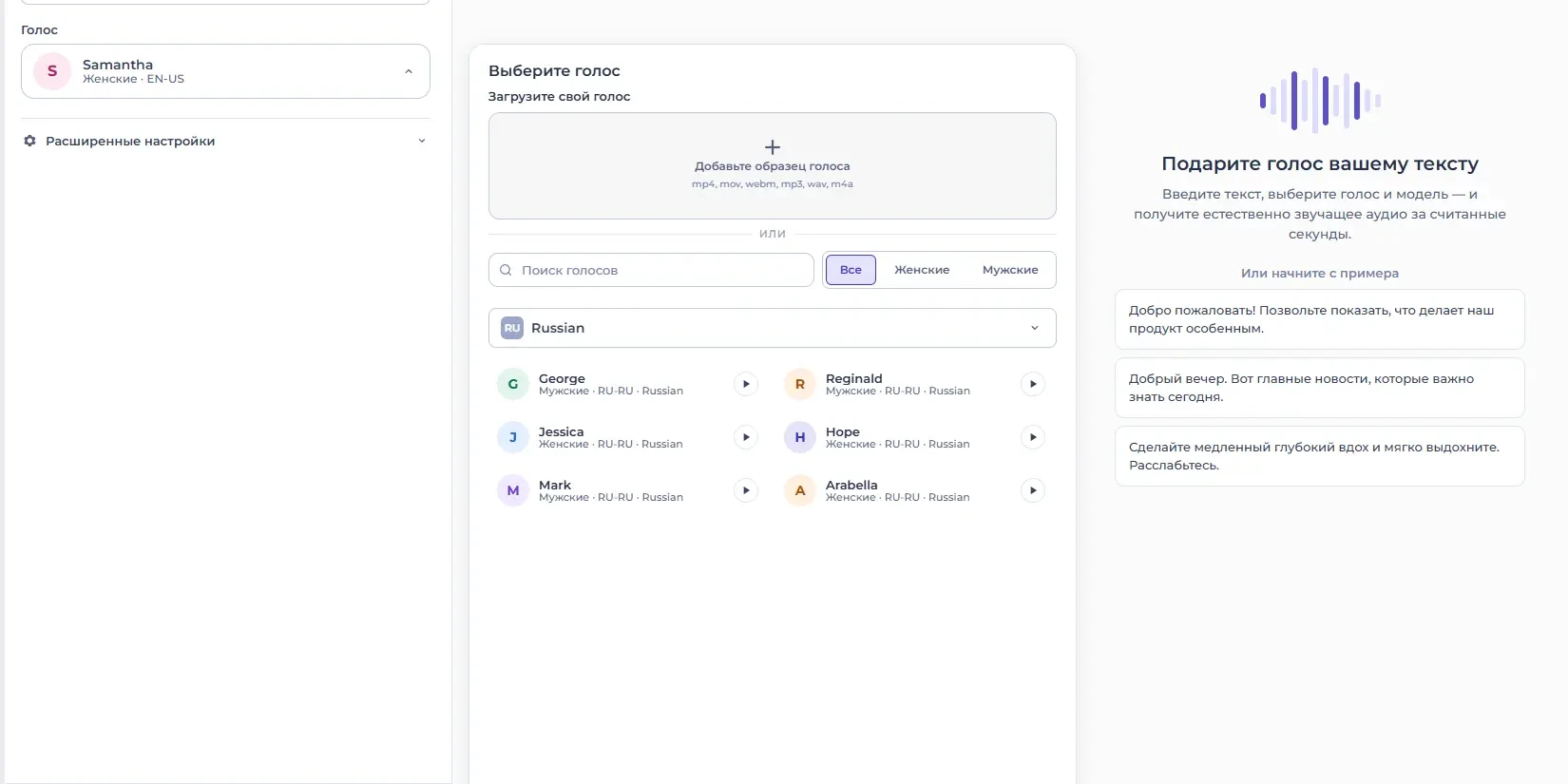
Task: Use the Сделайте медленный глубокий вдох example
Action: tap(1320, 456)
